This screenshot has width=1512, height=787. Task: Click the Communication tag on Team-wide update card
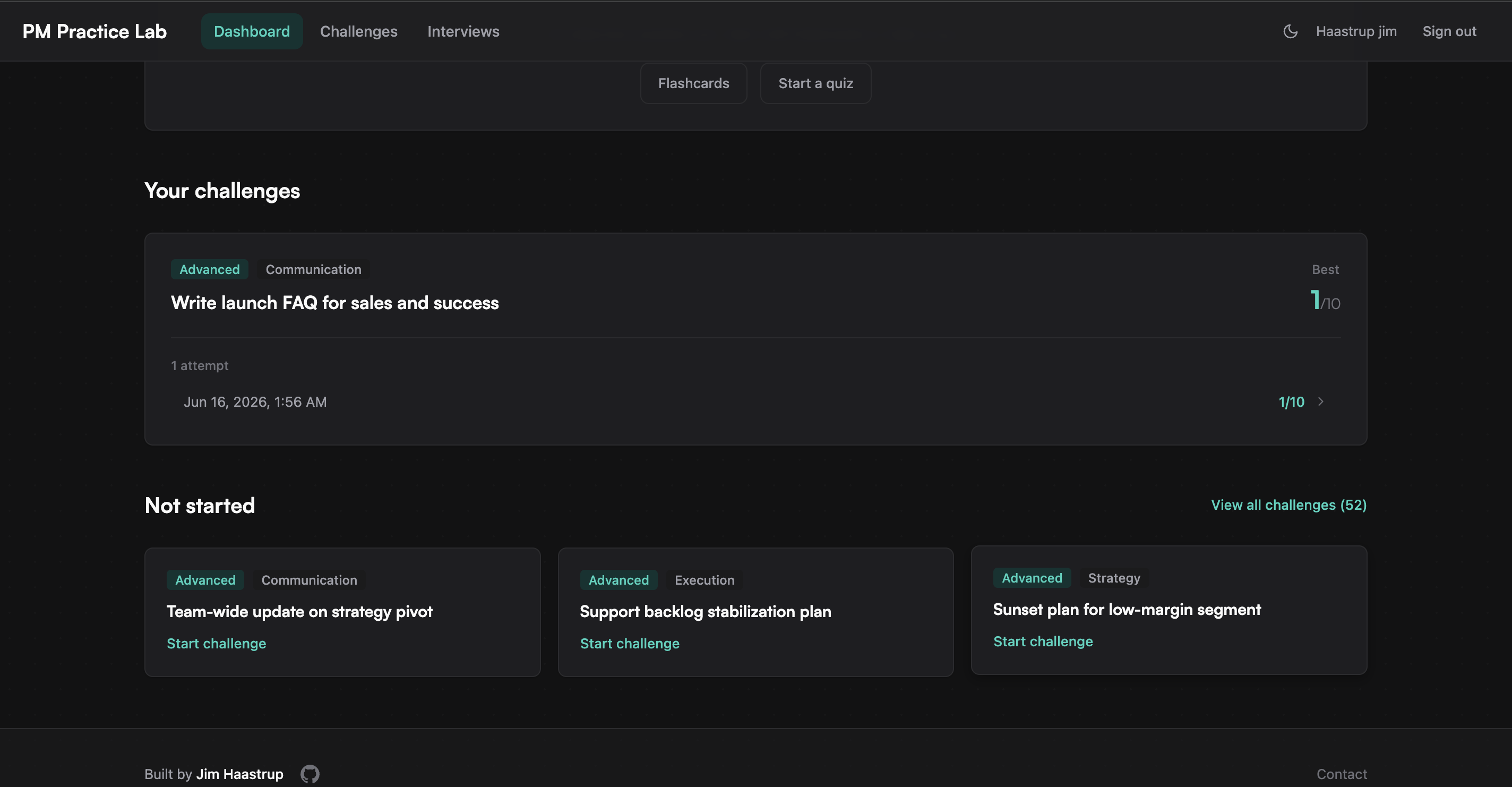point(310,580)
